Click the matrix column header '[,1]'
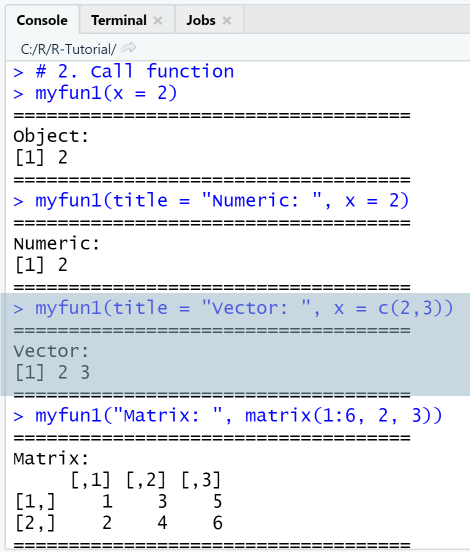 click(90, 480)
